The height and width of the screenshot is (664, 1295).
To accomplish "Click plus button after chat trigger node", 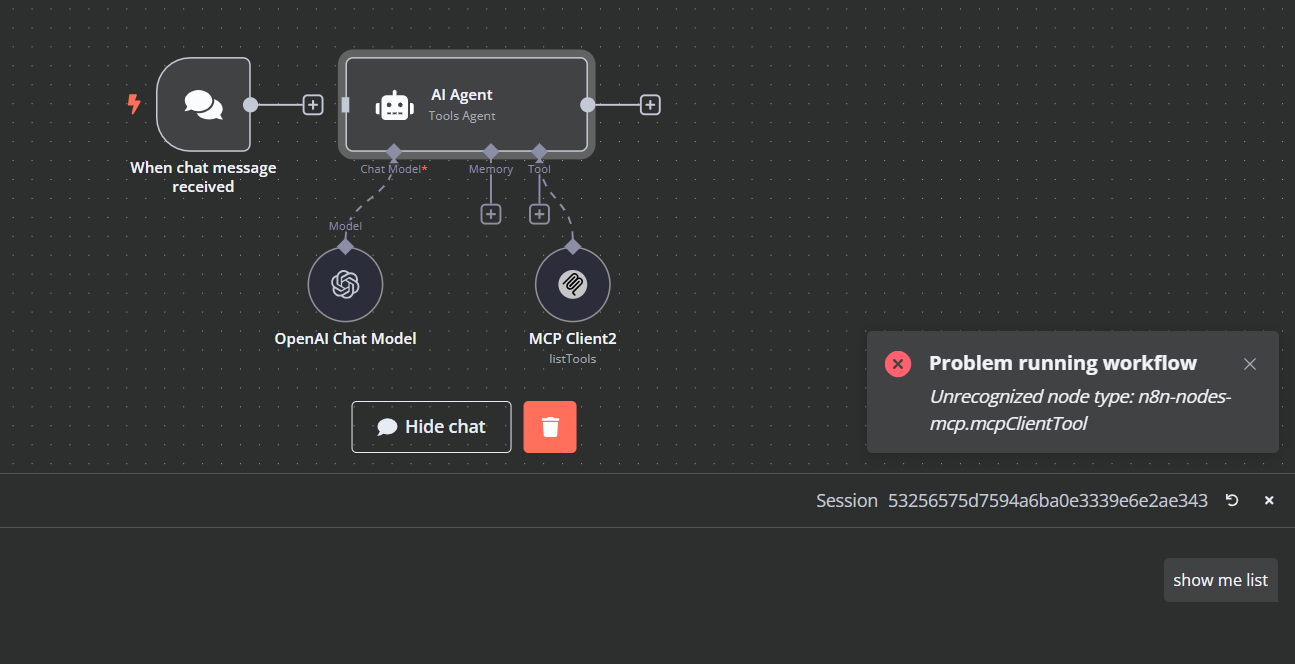I will click(x=313, y=104).
